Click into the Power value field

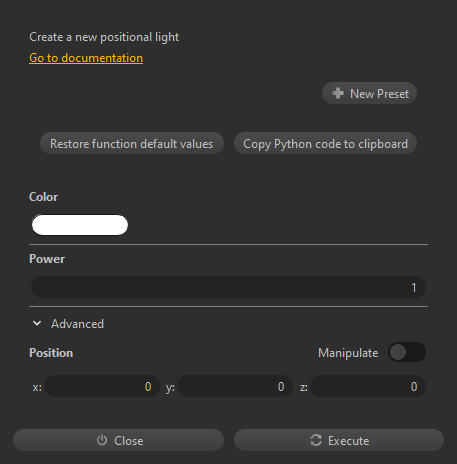pyautogui.click(x=228, y=287)
